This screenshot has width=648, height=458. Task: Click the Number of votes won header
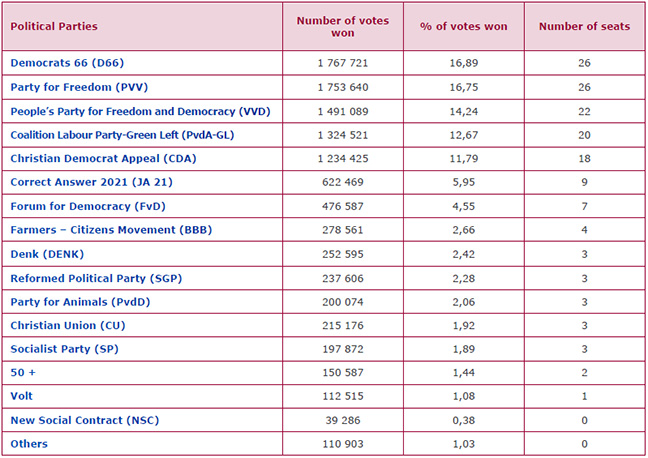(343, 27)
